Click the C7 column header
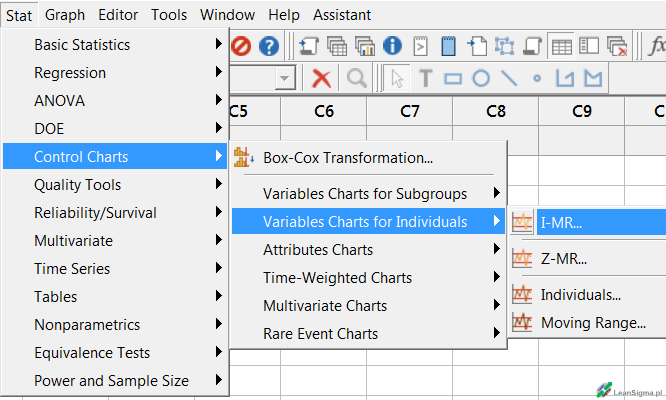 [410, 111]
